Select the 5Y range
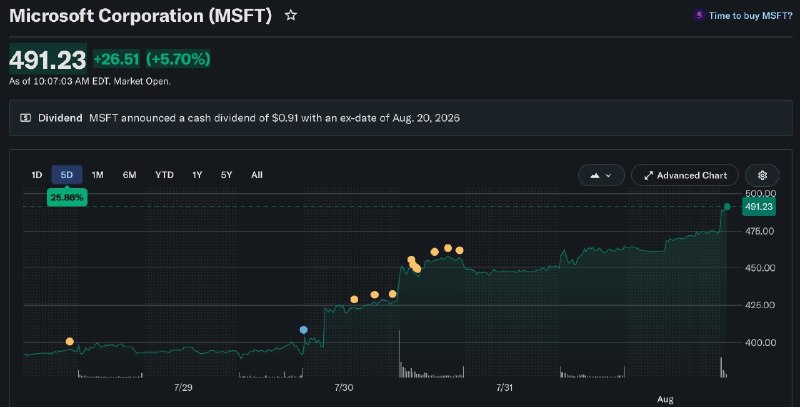Viewport: 800px width, 407px height. (227, 175)
